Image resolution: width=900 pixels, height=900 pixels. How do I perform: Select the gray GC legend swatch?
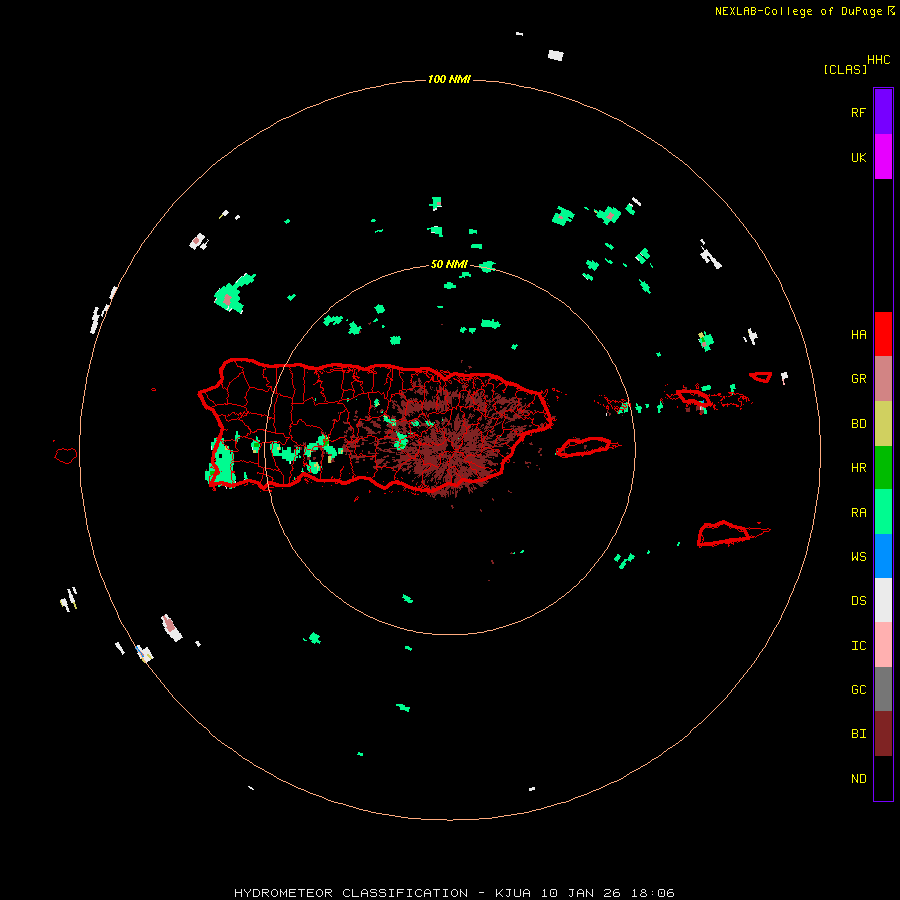tap(883, 689)
